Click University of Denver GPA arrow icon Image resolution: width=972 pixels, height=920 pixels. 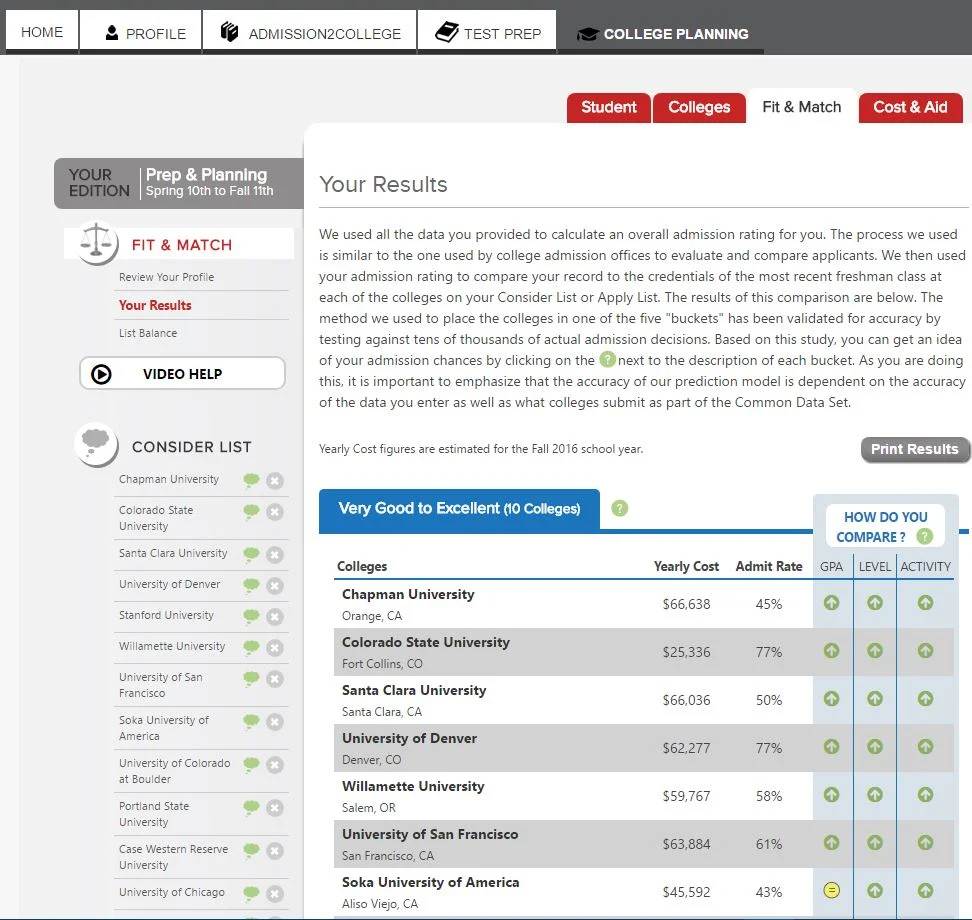click(x=831, y=746)
